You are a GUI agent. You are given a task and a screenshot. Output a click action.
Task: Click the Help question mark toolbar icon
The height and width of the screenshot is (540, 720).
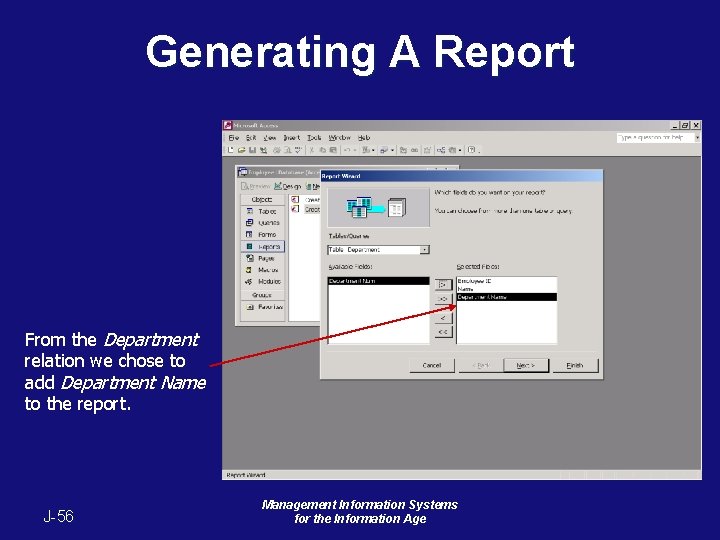point(471,150)
